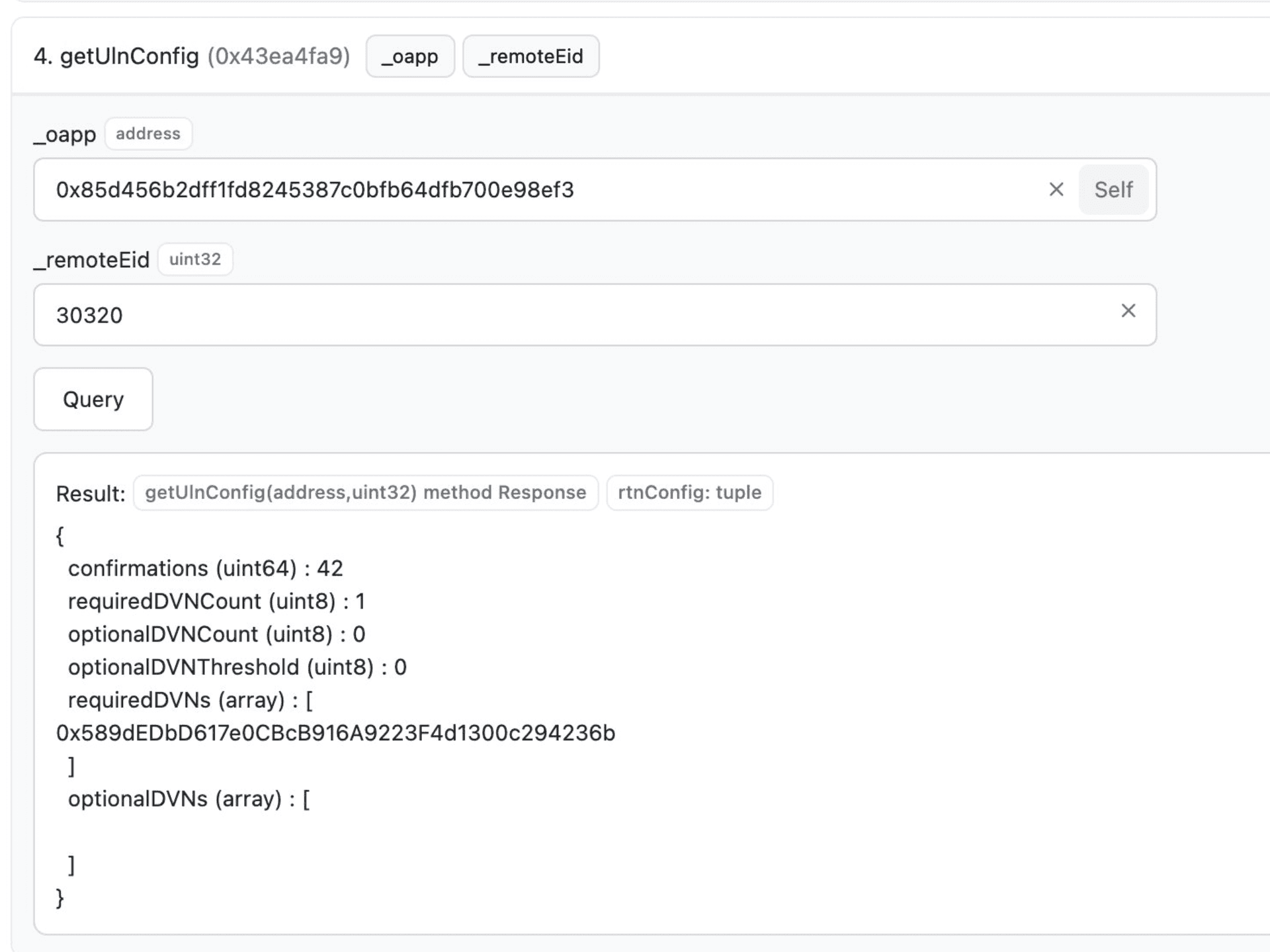Click the uint32 type badge
Viewport: 1270px width, 952px height.
195,259
